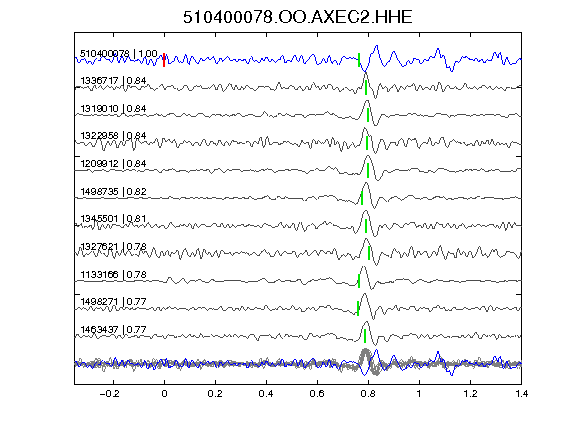Select the green pick on trace 1336717

coord(366,87)
